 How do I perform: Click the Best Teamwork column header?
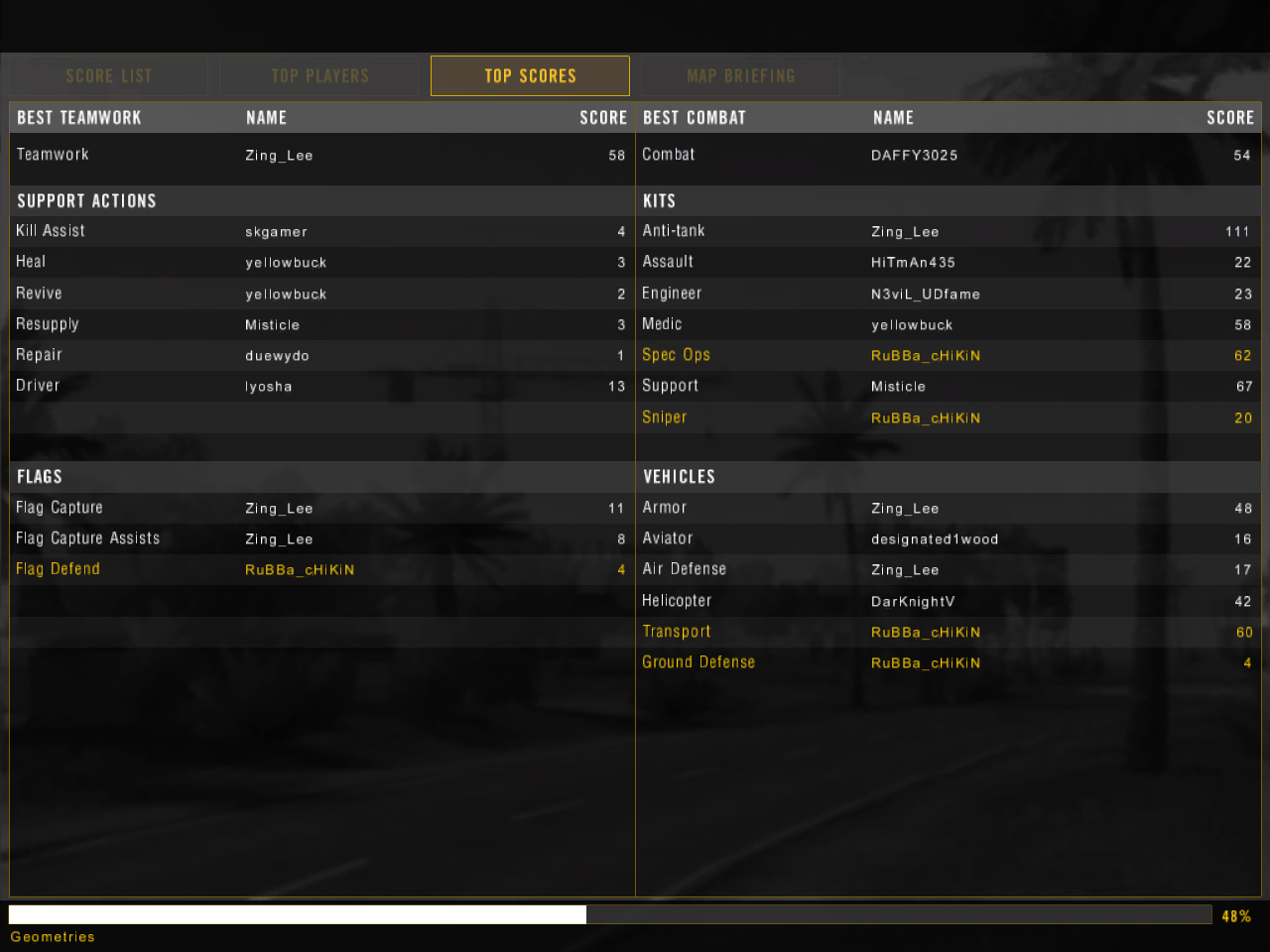pyautogui.click(x=79, y=118)
